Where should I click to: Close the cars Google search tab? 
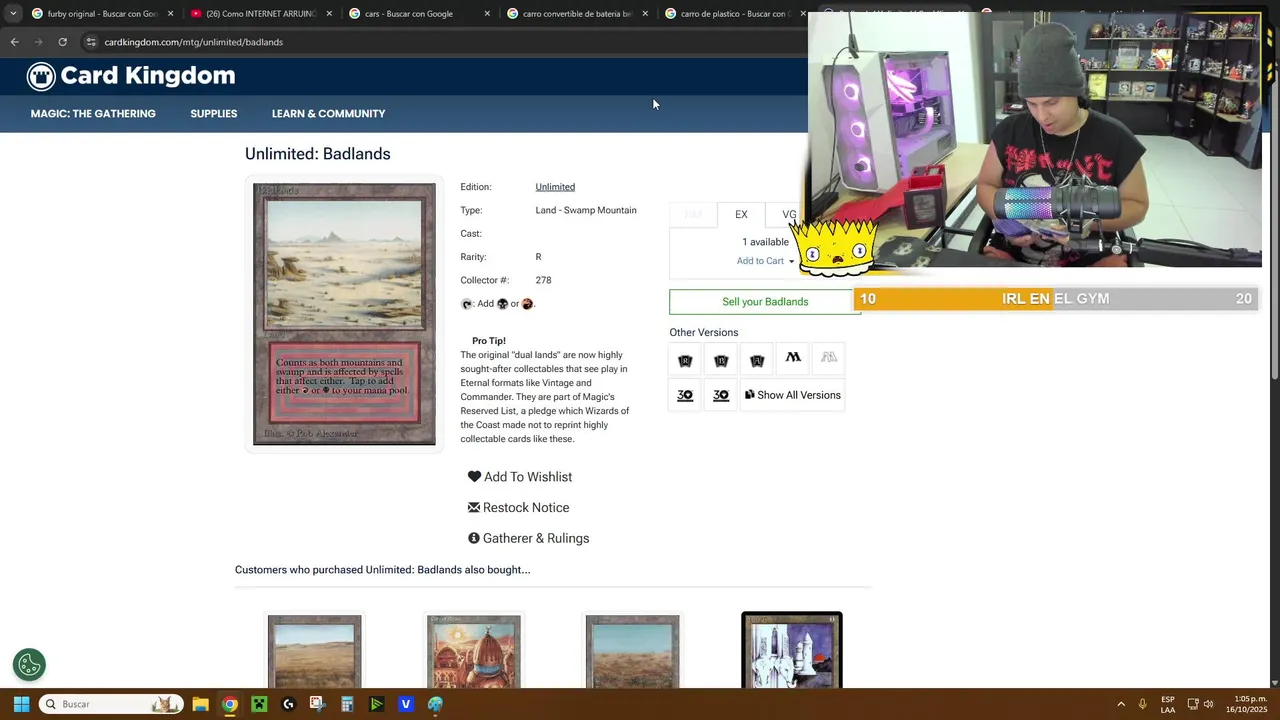point(487,14)
